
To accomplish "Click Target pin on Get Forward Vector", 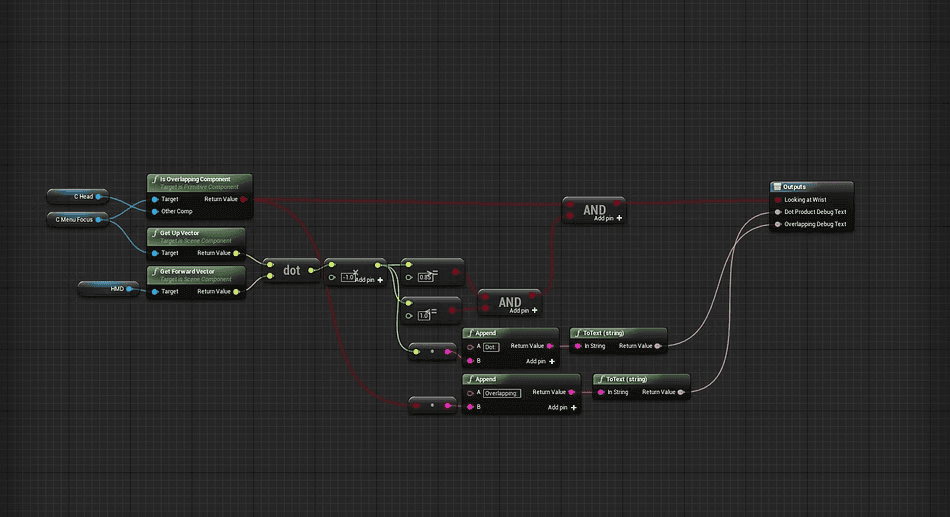I will pos(155,292).
